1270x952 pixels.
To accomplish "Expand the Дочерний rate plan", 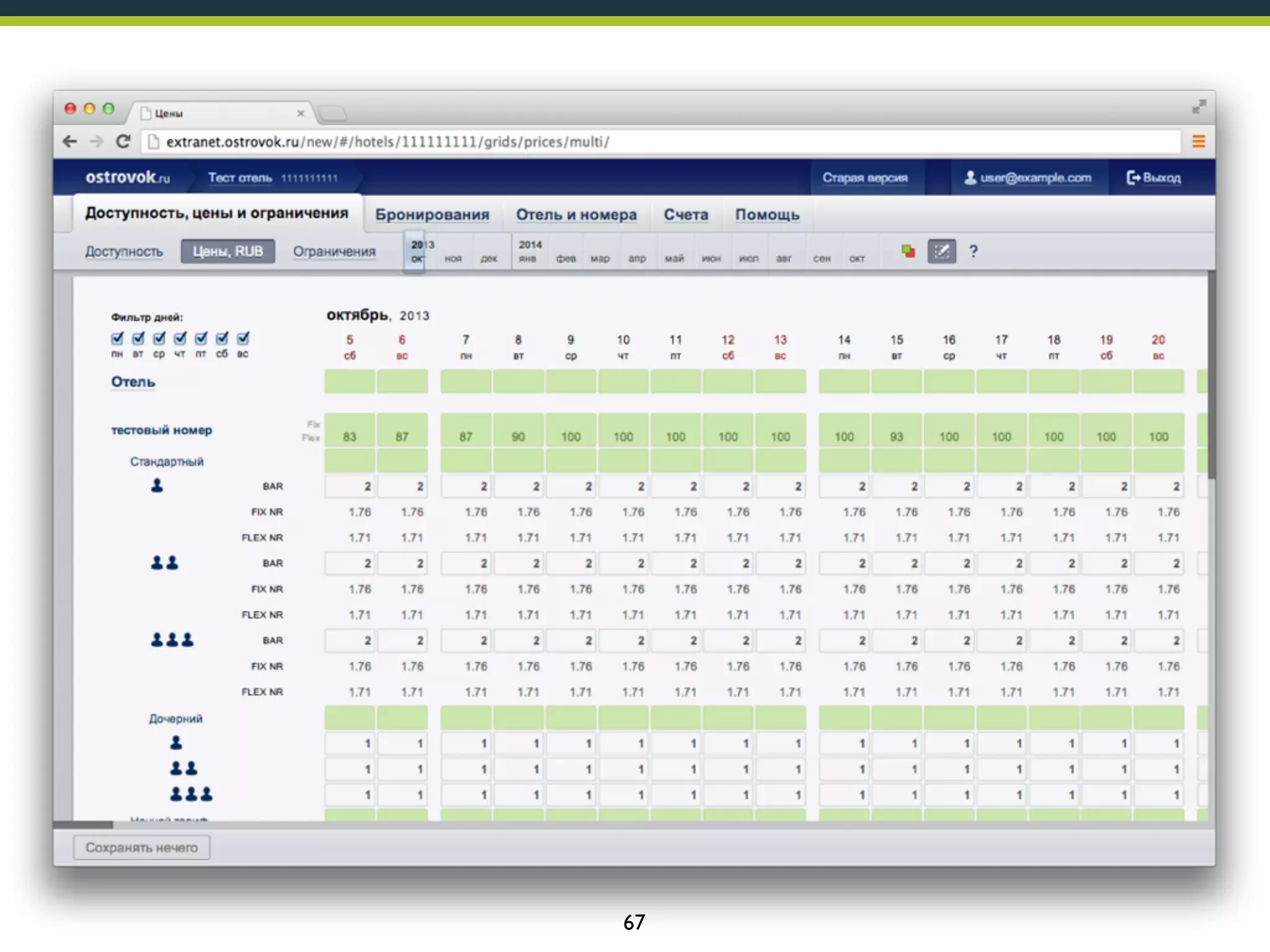I will tap(175, 719).
